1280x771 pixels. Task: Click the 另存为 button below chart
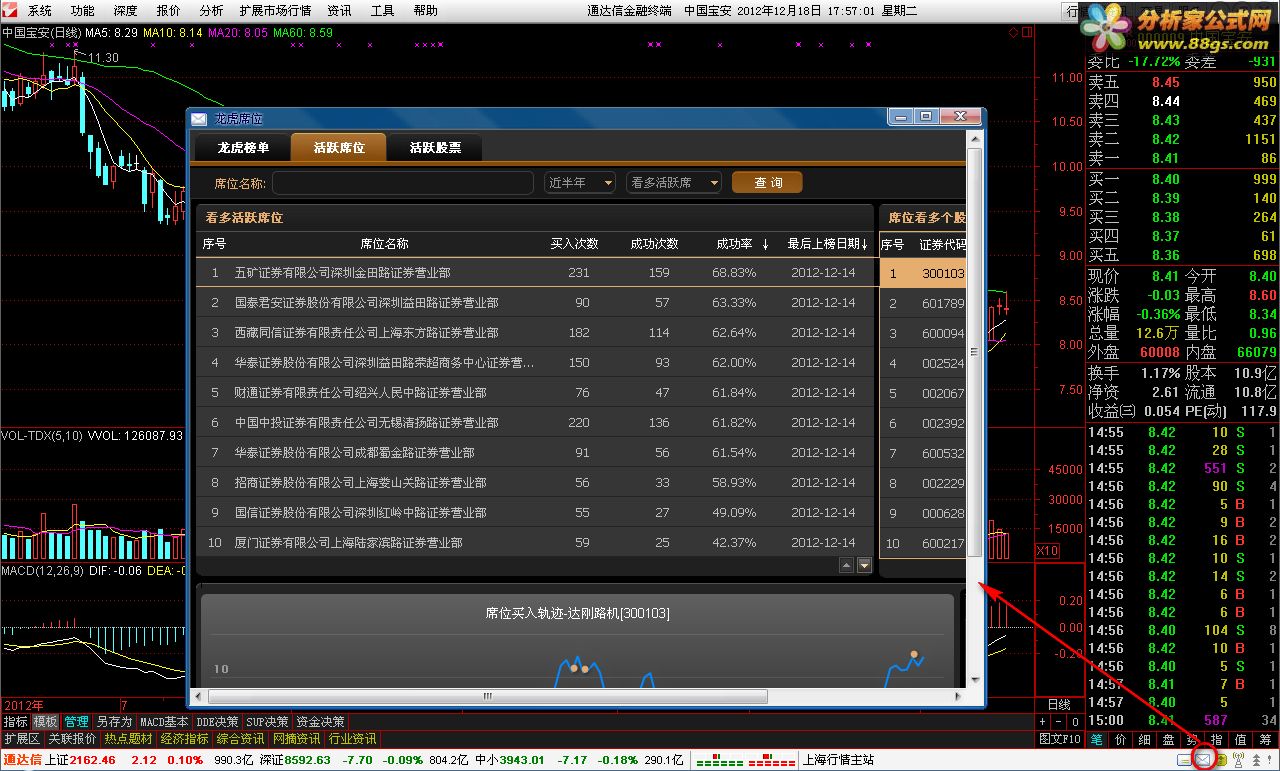[114, 721]
